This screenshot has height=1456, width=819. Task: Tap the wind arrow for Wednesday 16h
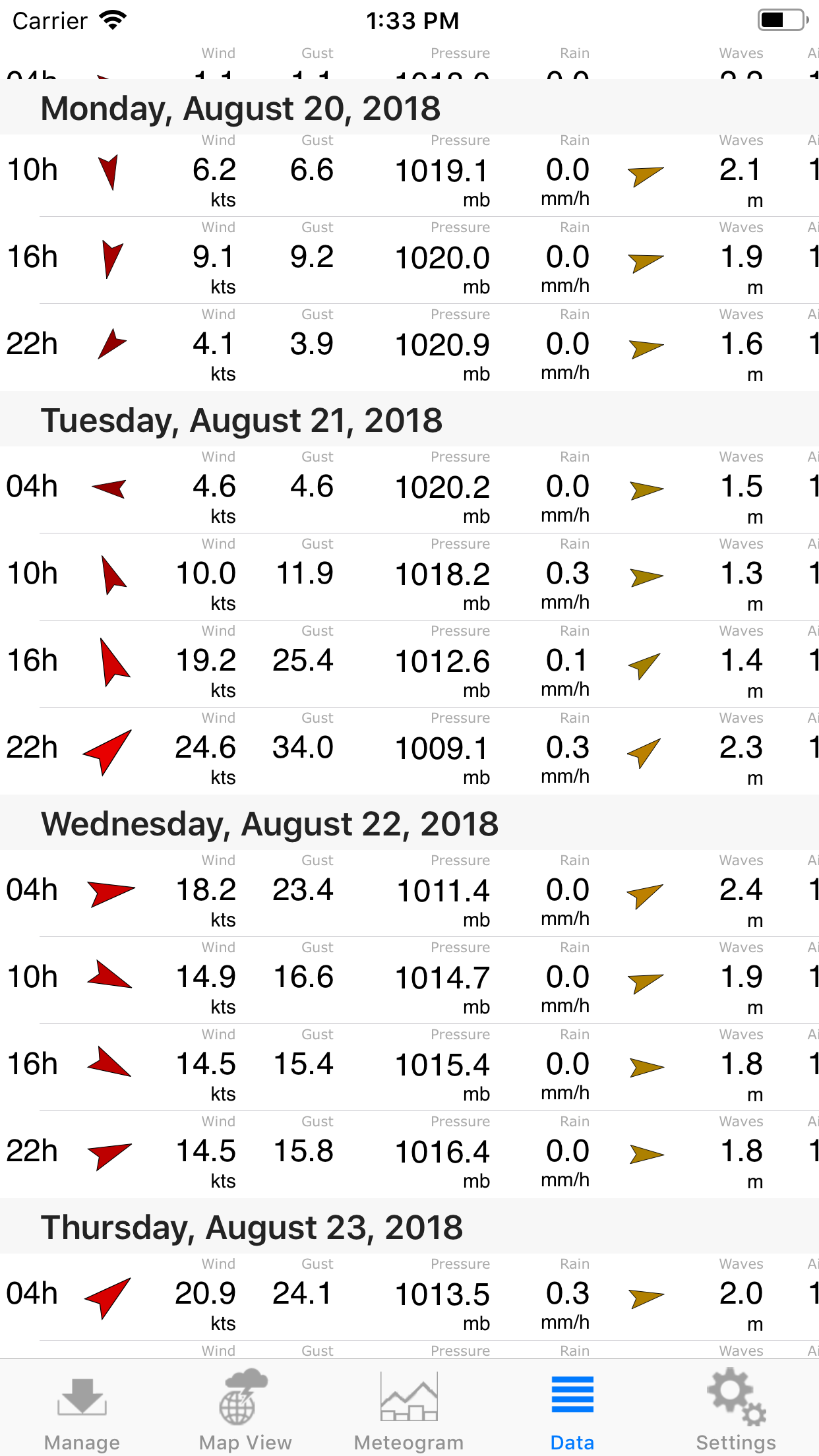(109, 1062)
